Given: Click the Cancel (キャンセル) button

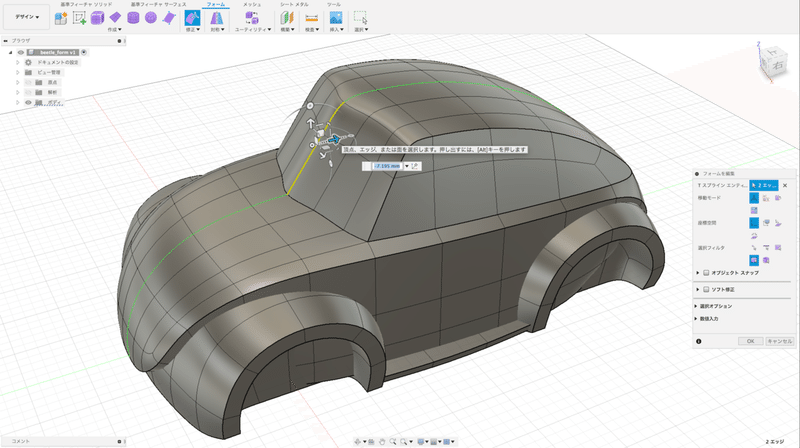Looking at the screenshot, I should click(779, 341).
